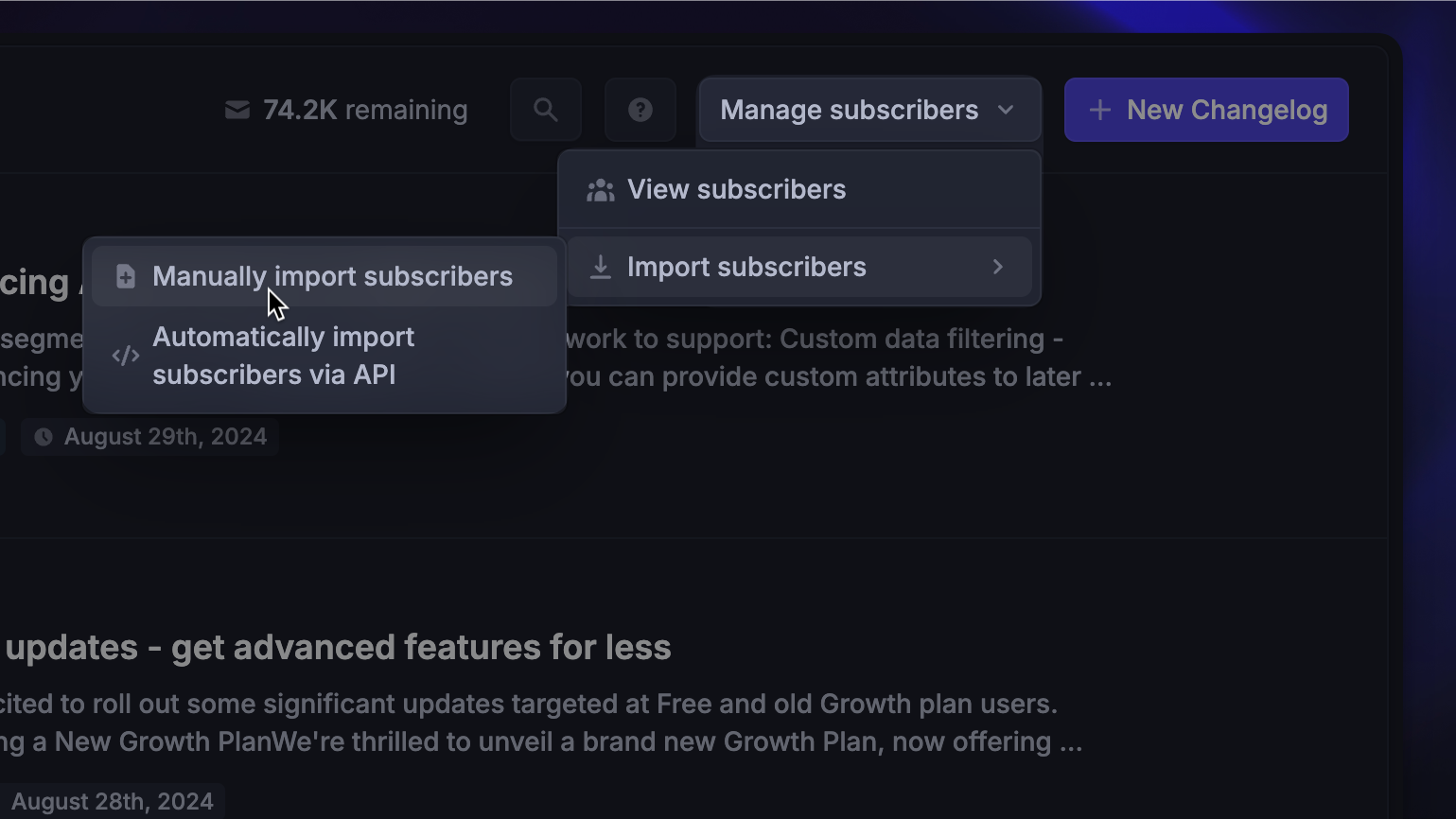The width and height of the screenshot is (1456, 819).
Task: Click the chevron arrow in Manage subscribers
Action: pos(1006,110)
